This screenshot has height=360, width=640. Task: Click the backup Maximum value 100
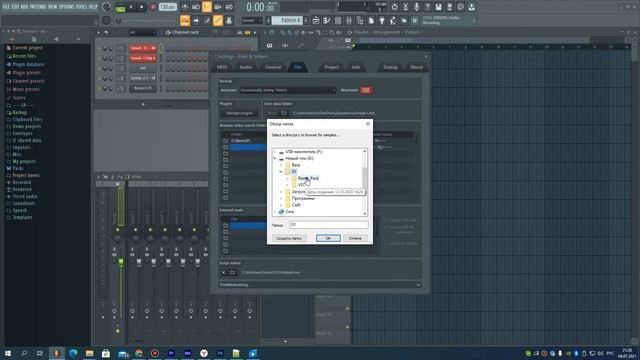coord(366,90)
